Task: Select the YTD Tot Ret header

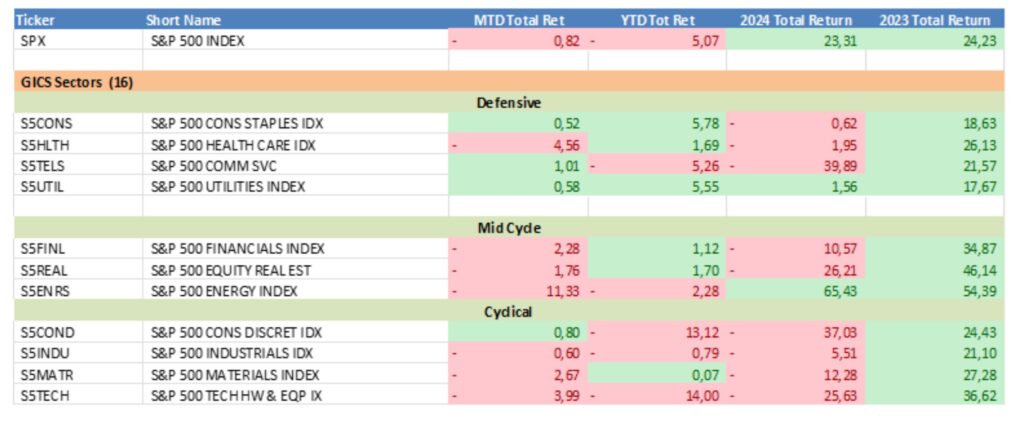Action: (x=656, y=20)
